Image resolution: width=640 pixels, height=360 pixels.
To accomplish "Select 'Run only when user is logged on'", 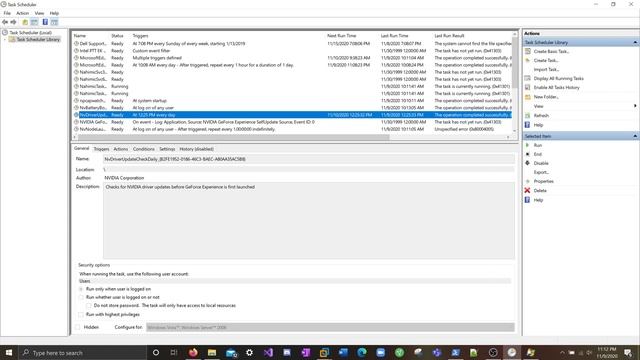I will 81,289.
